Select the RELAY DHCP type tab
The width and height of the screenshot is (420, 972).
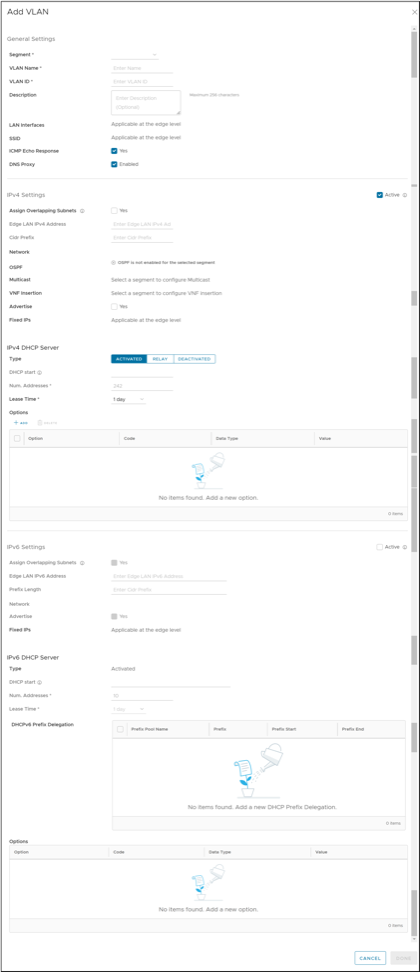(x=160, y=359)
